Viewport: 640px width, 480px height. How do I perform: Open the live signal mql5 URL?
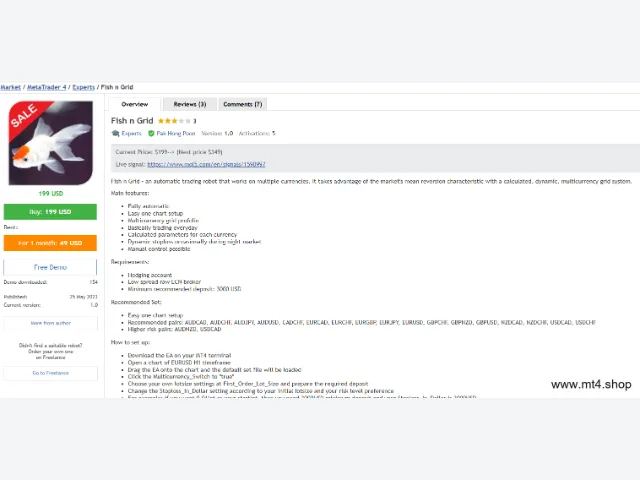click(206, 164)
